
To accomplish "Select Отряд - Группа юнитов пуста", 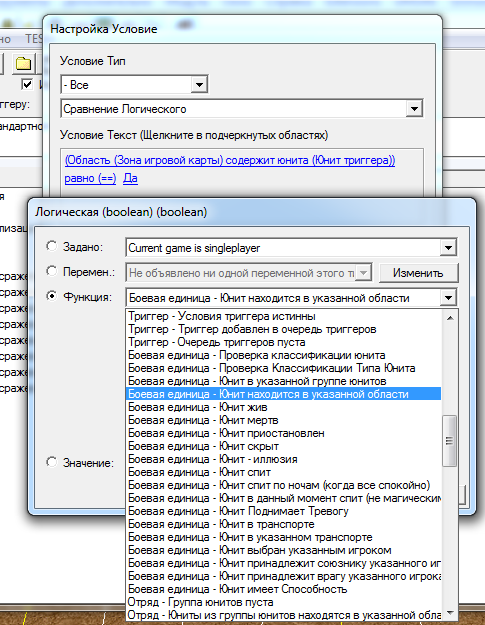I will coord(283,602).
